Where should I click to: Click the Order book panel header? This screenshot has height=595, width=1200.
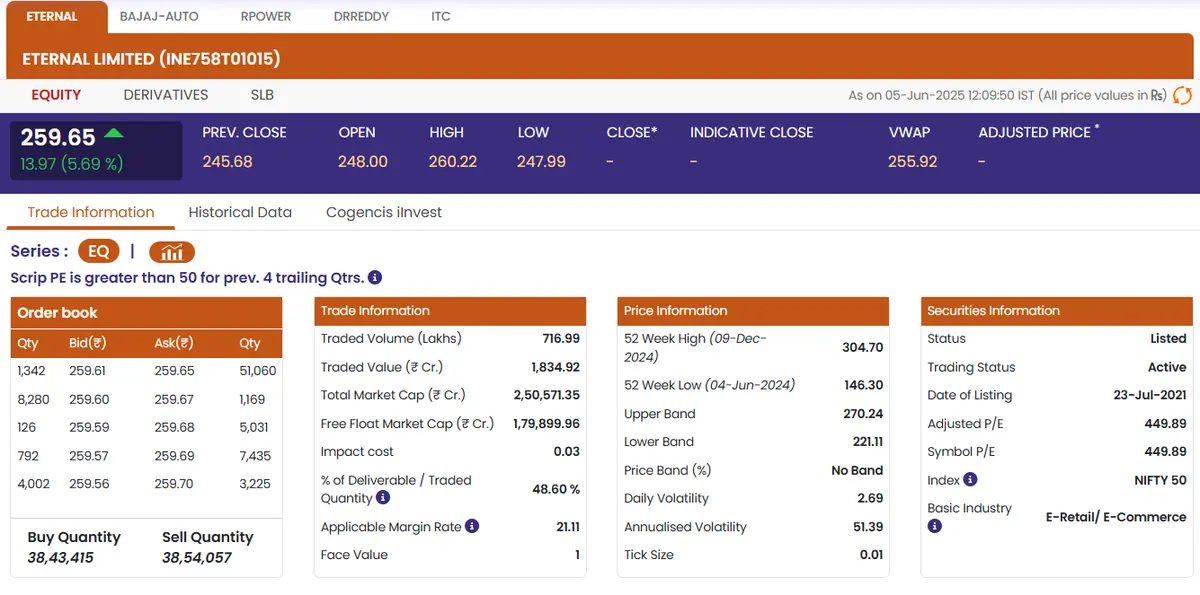tap(147, 313)
